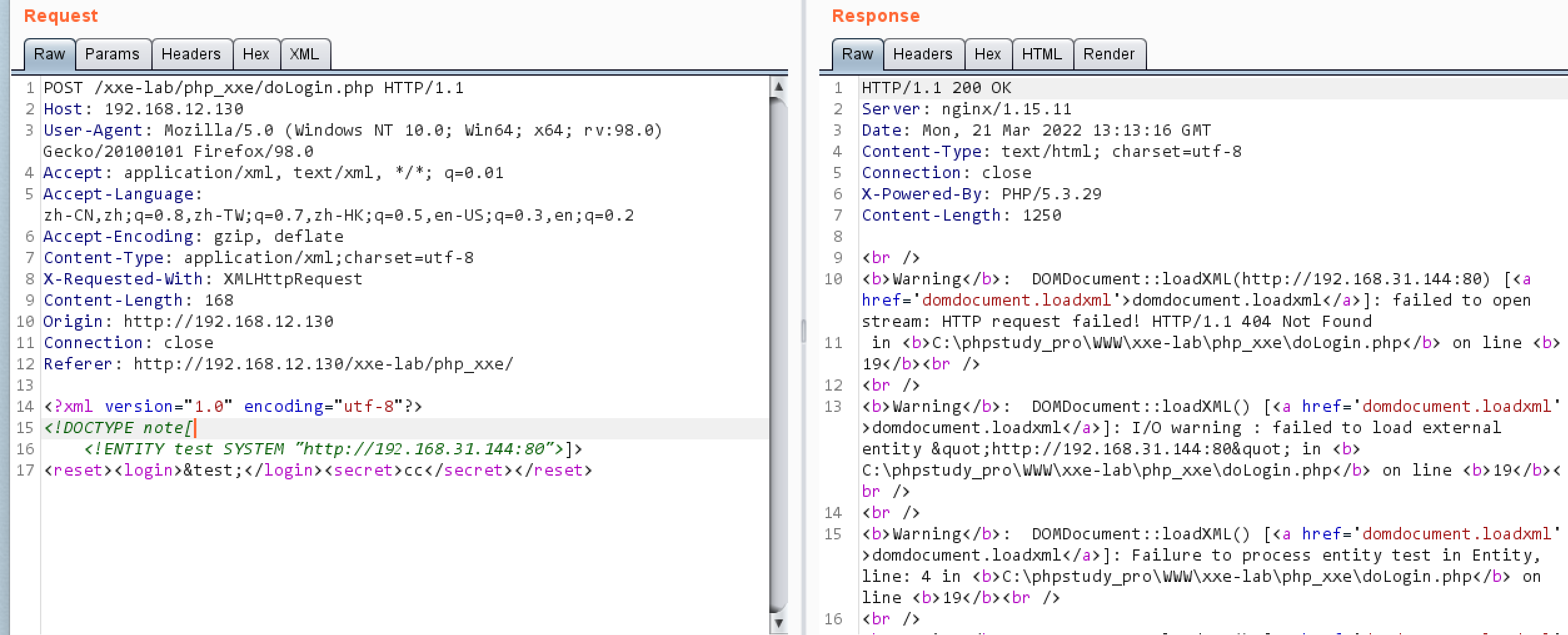Click the Referer header line
Screen dimensions: 1568x635
click(278, 364)
